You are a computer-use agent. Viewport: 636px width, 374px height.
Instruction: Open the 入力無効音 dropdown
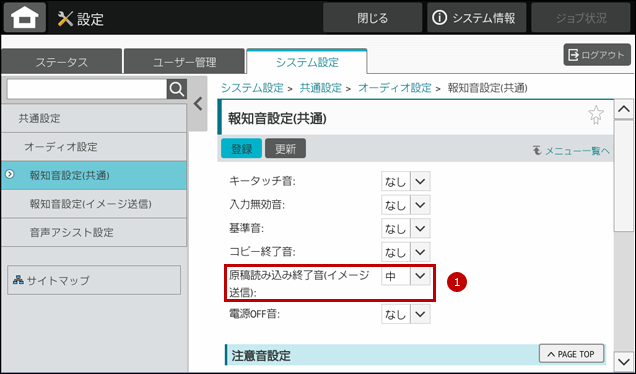tap(406, 205)
